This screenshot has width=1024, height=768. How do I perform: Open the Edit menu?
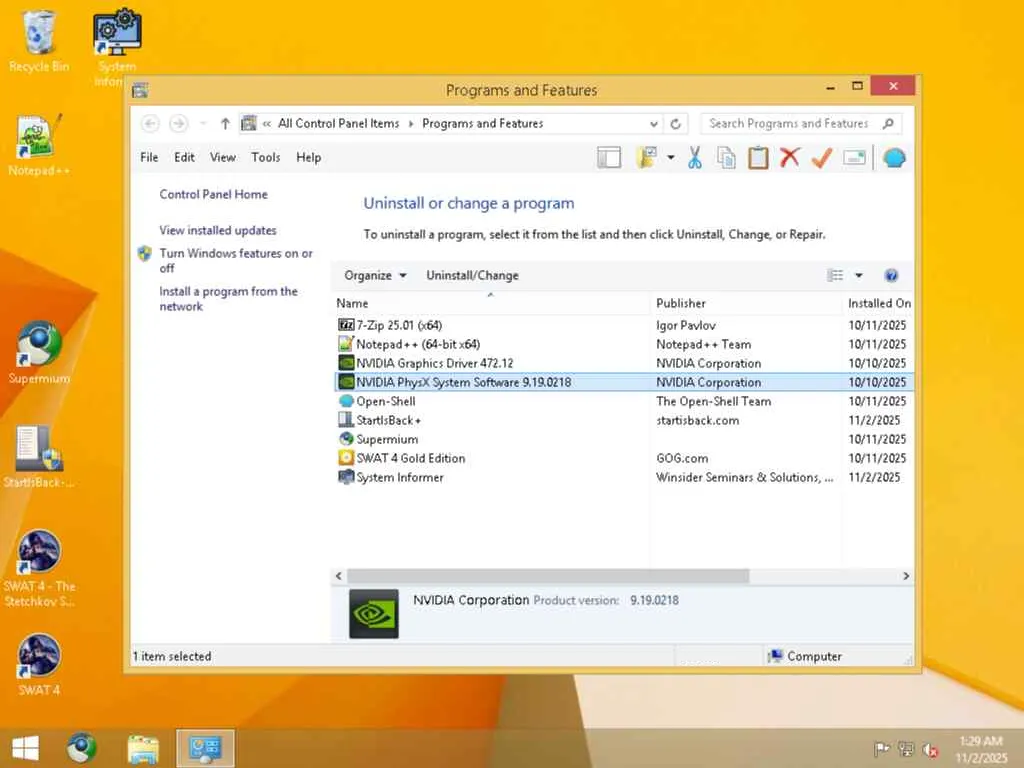click(184, 157)
